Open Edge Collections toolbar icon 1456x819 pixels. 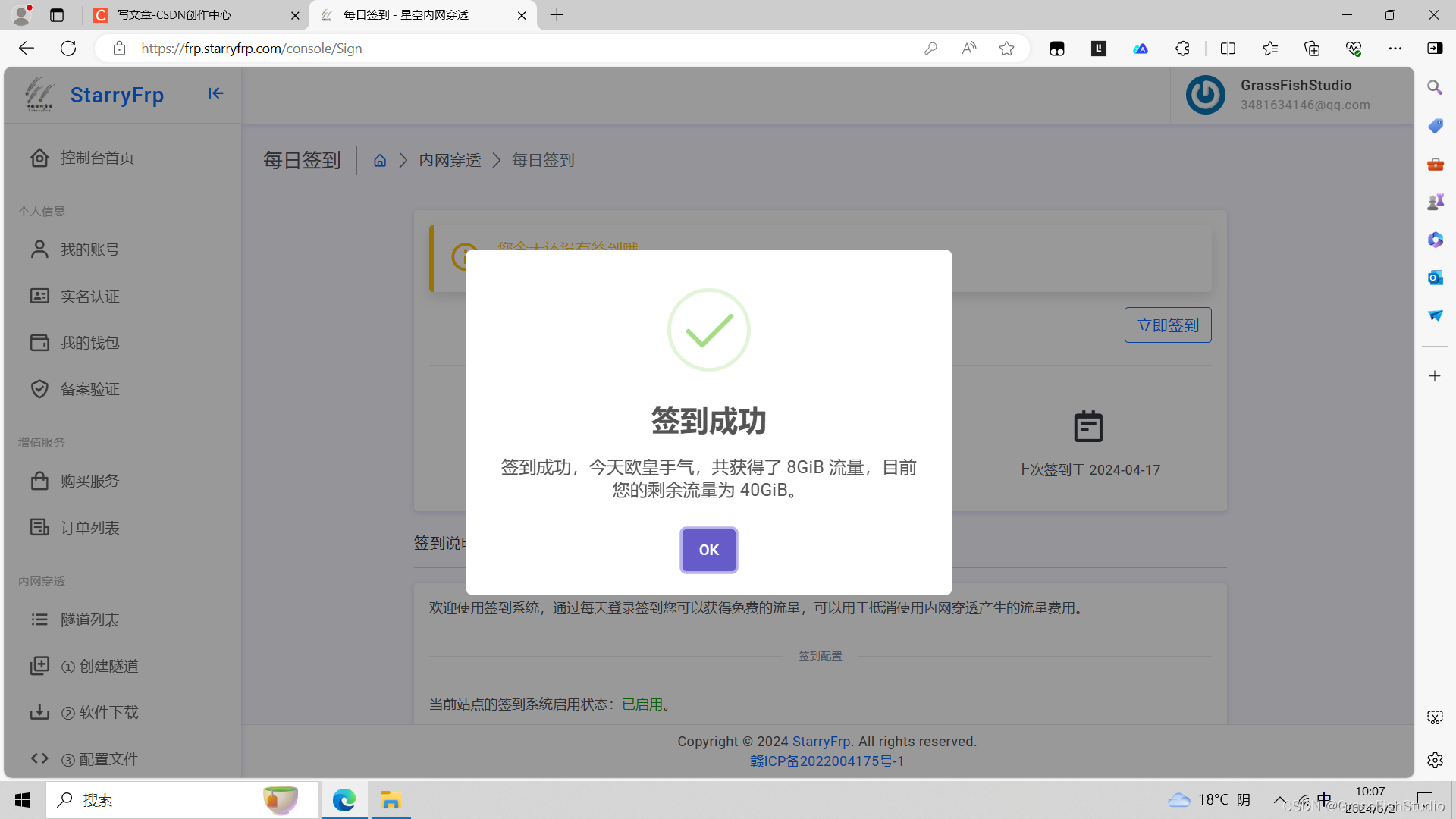pos(1312,48)
